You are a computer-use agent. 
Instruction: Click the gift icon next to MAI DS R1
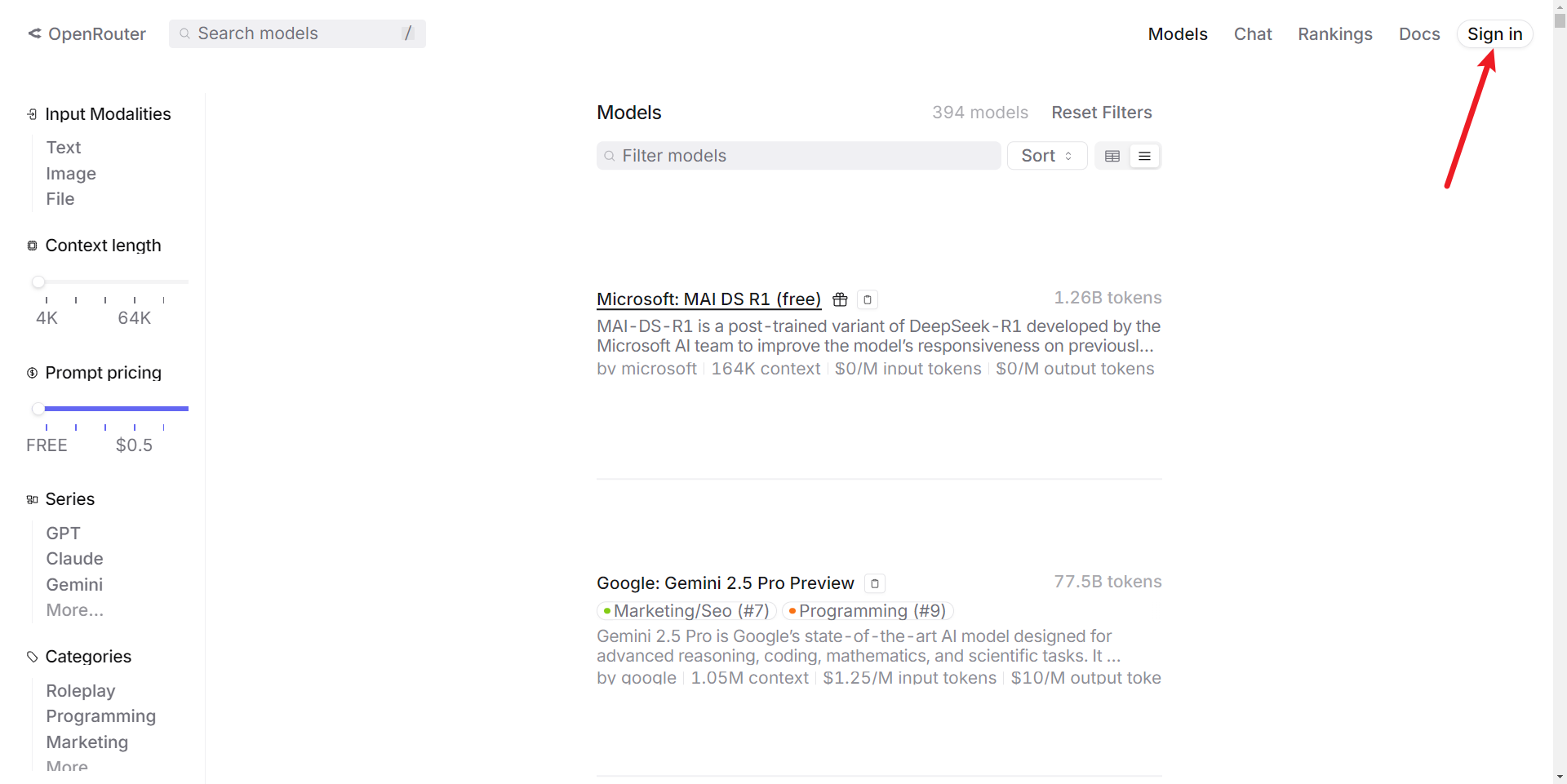pyautogui.click(x=840, y=299)
